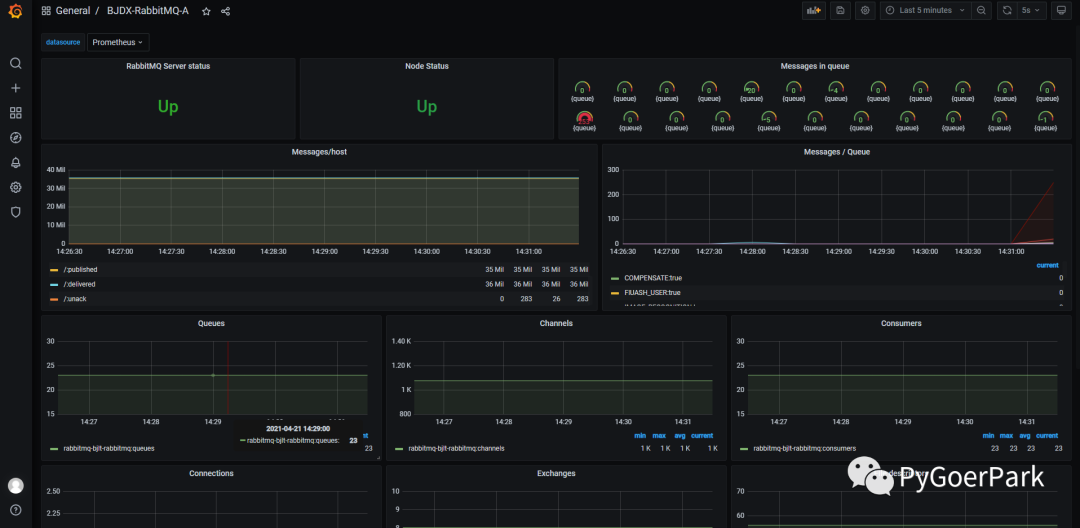
Task: Open the Channels panel title menu
Action: coord(555,323)
